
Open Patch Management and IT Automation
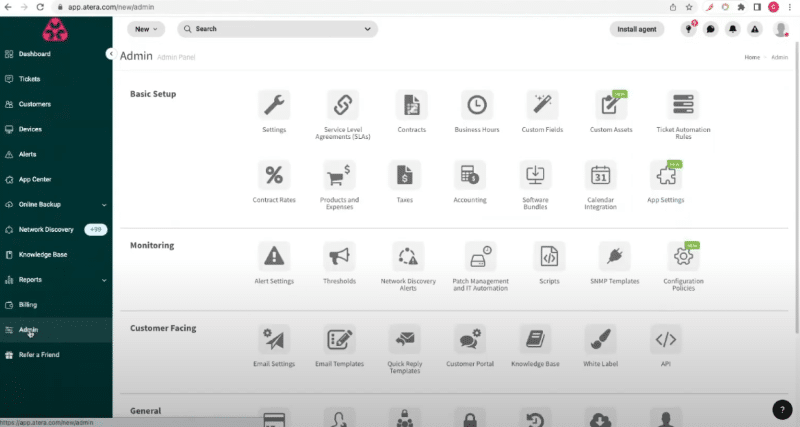pyautogui.click(x=481, y=256)
